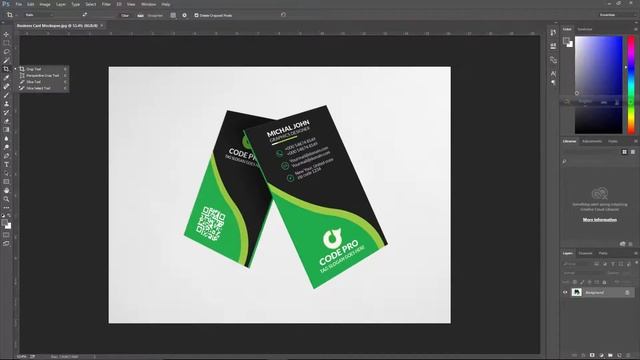Select the Eyedropper tool
The width and height of the screenshot is (640, 360).
coord(6,78)
